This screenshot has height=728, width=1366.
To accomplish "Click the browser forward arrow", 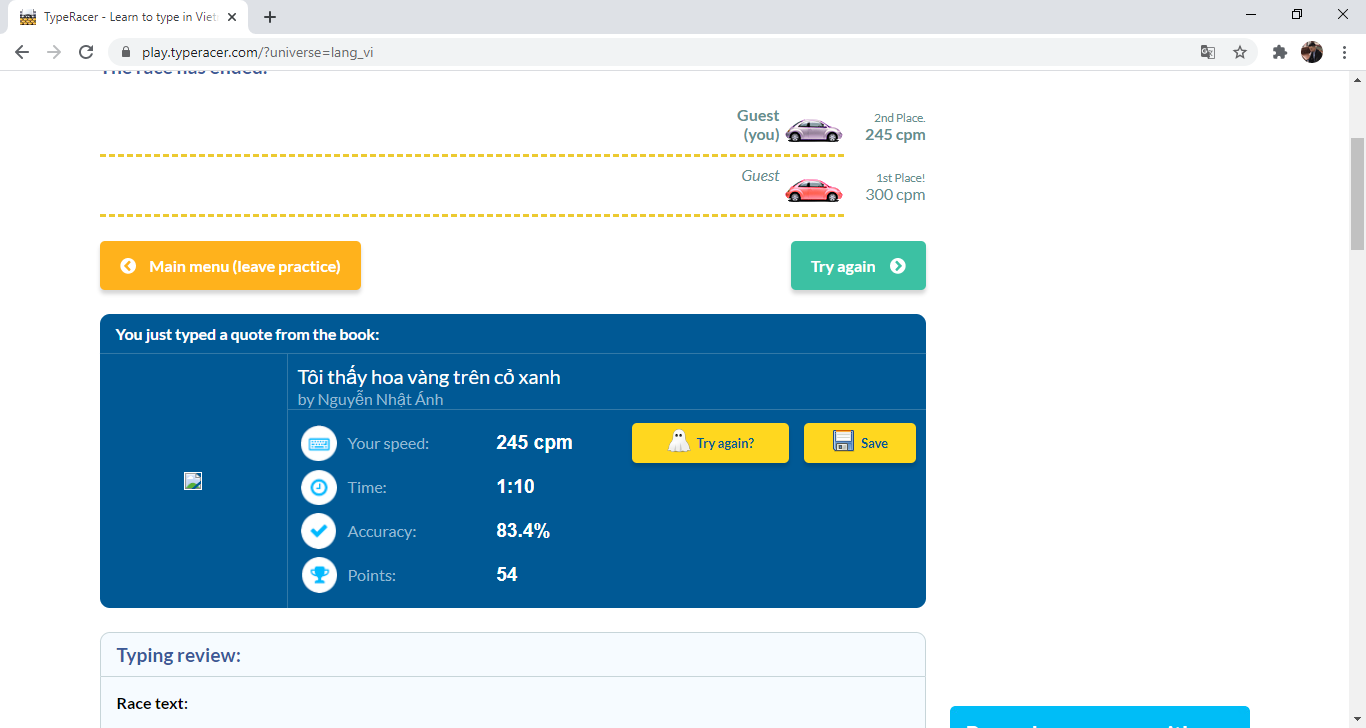I will click(x=54, y=52).
